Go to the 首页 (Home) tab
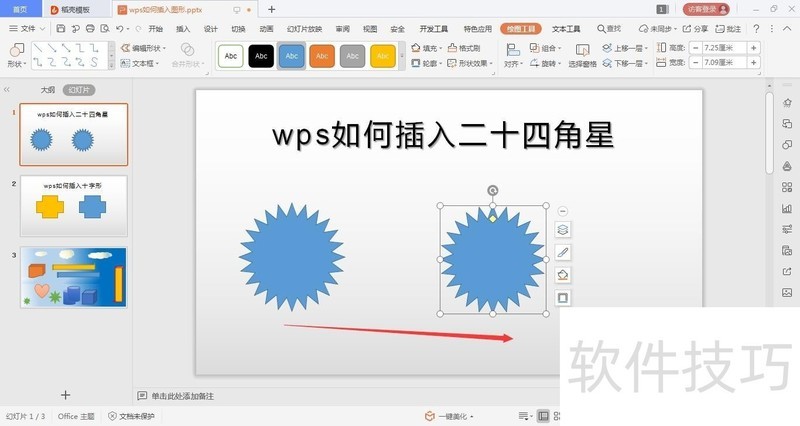800x426 pixels. tap(20, 9)
